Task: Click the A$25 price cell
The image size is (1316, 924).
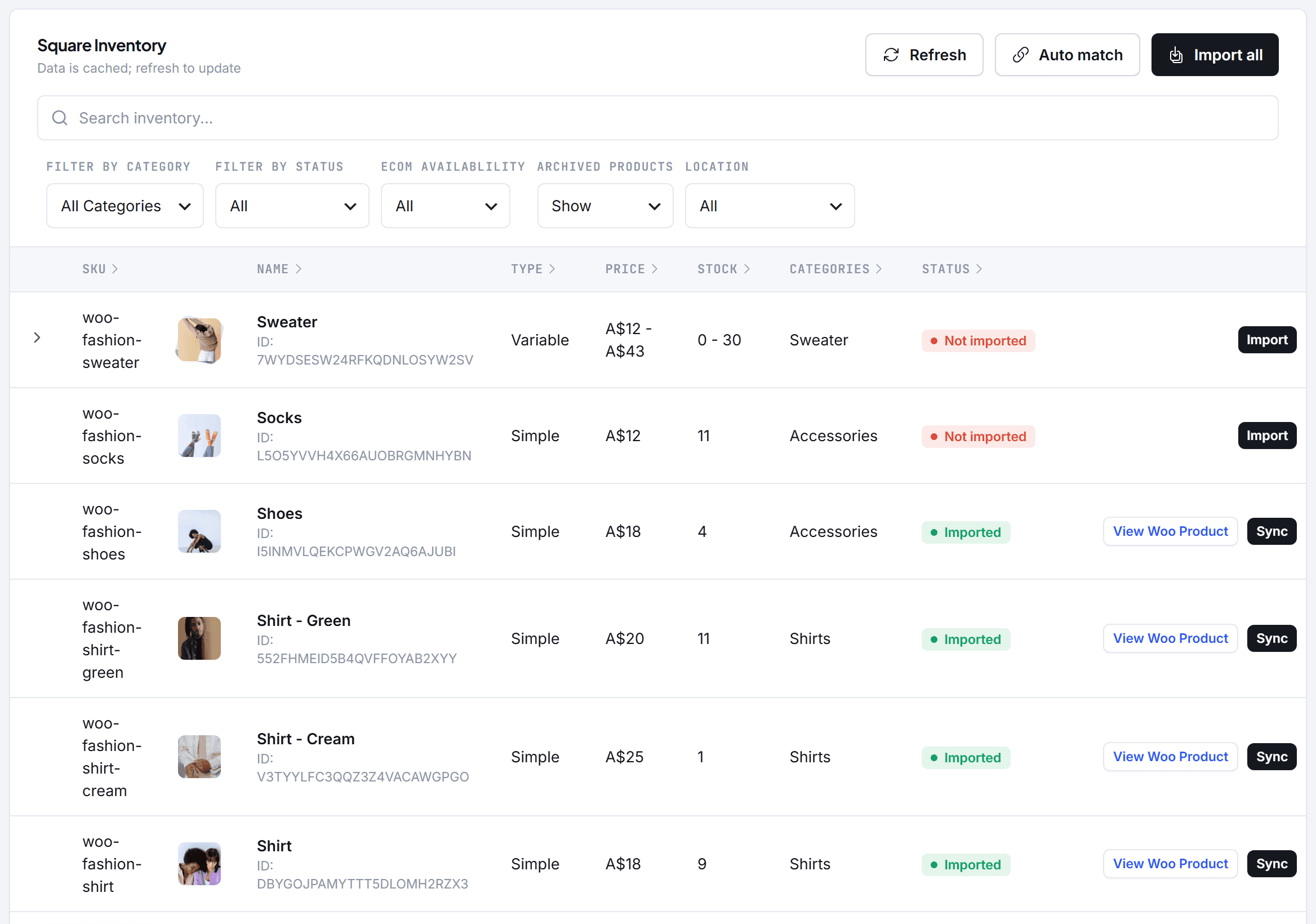Action: [624, 757]
